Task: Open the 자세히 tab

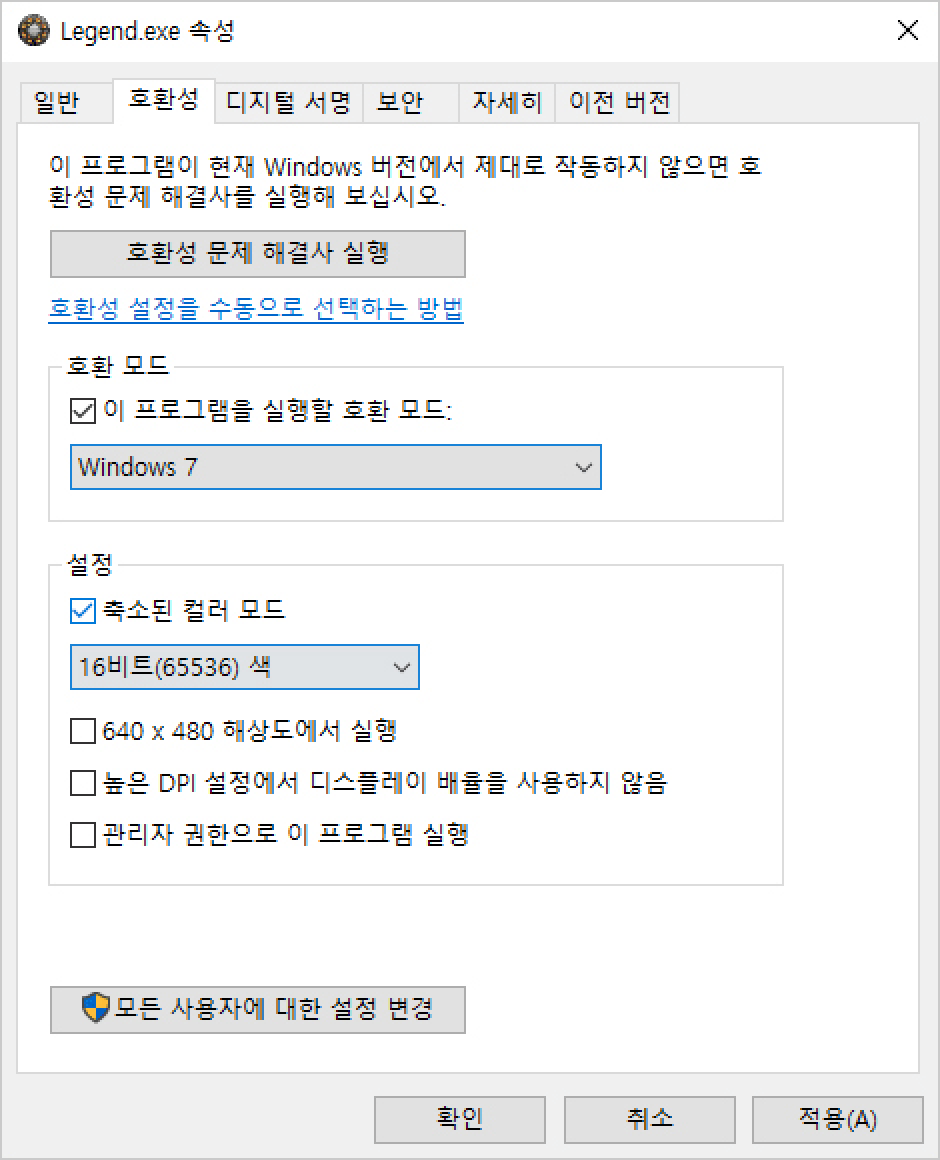Action: coord(507,102)
